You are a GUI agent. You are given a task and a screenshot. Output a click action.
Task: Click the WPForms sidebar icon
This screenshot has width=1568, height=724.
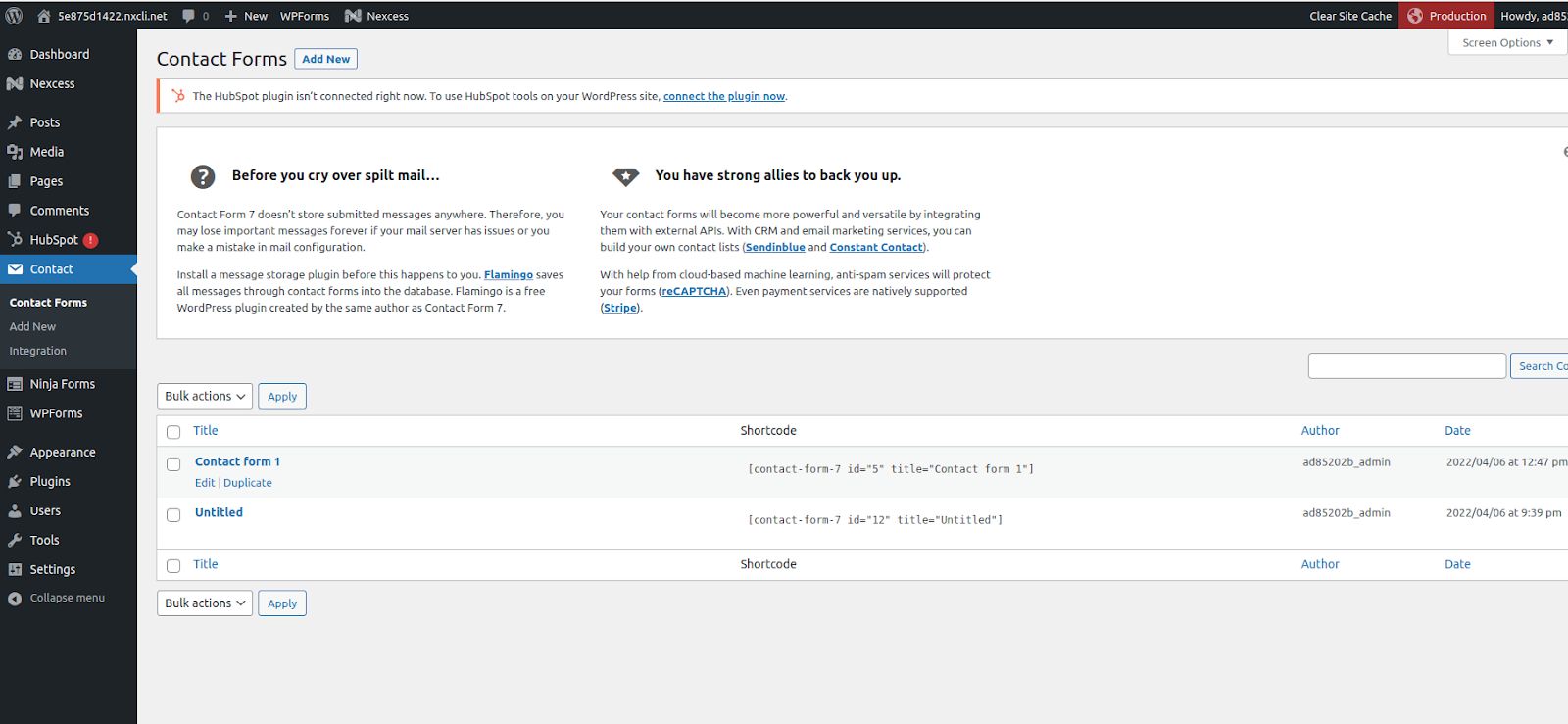point(15,413)
